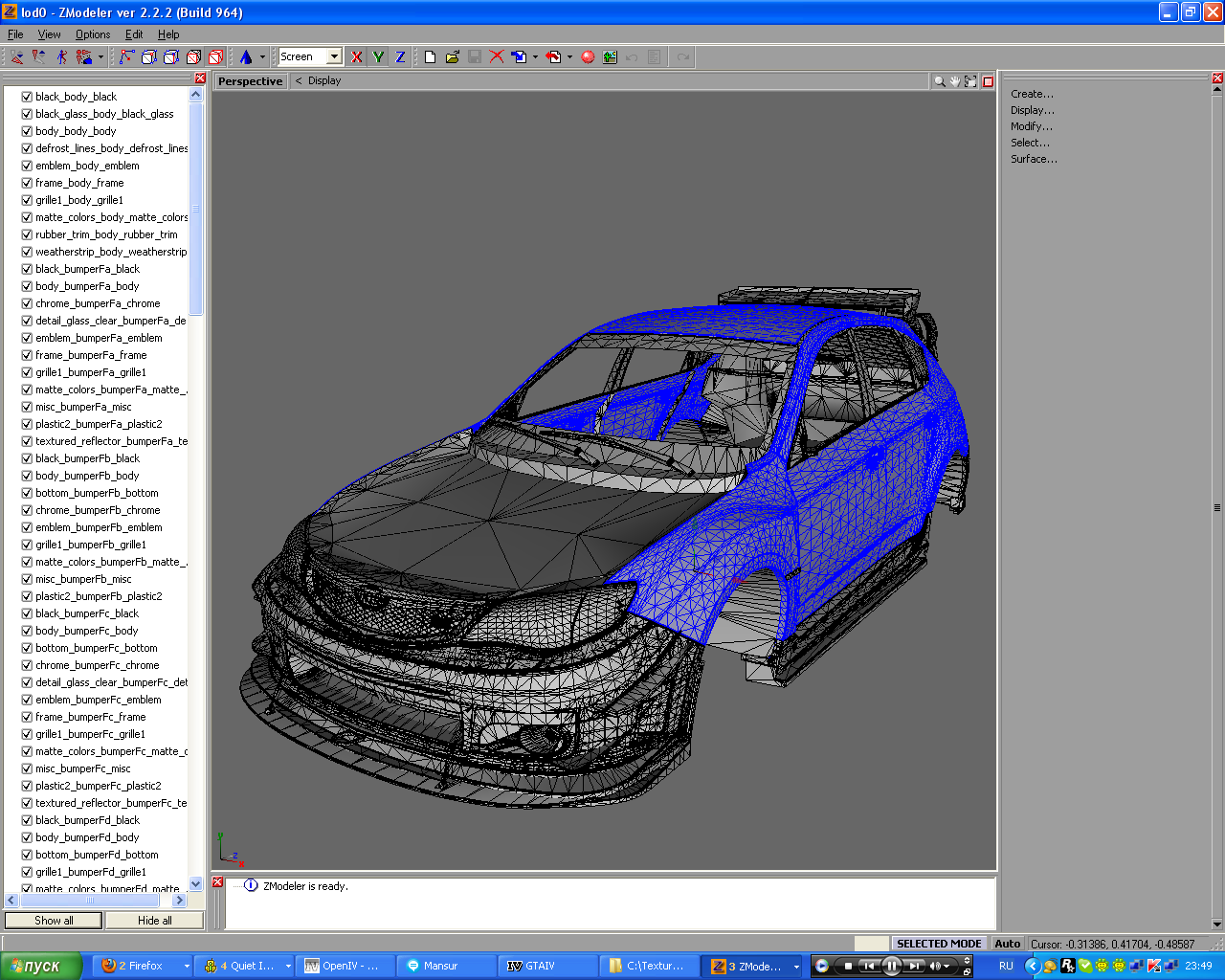The width and height of the screenshot is (1225, 980).
Task: Click the X axis toggle in toolbar
Action: (357, 57)
